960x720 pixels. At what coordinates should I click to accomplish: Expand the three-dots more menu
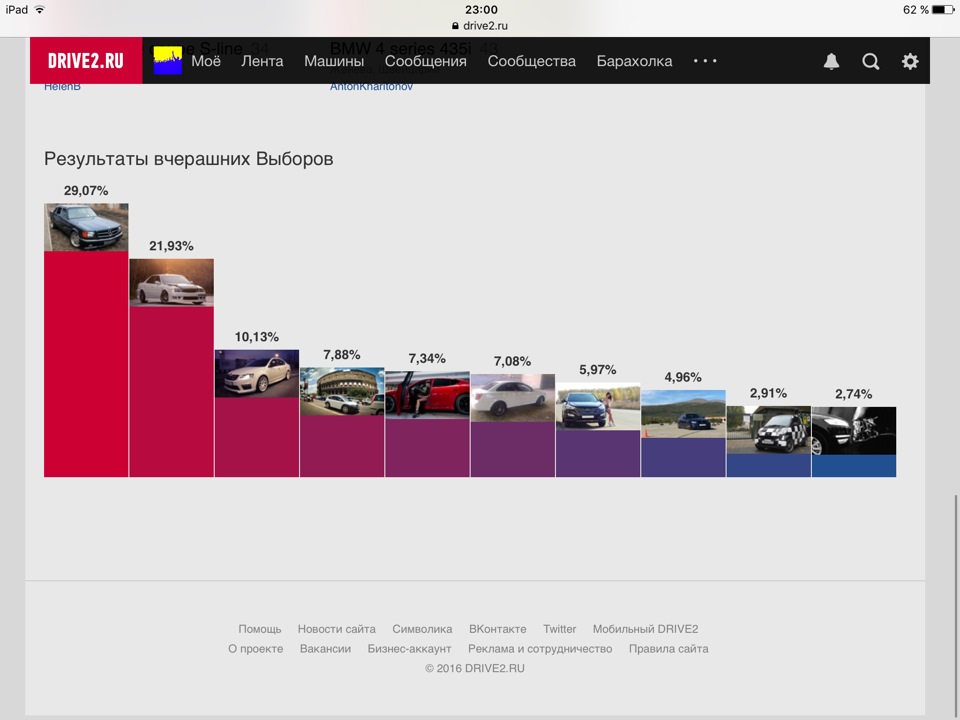point(705,61)
